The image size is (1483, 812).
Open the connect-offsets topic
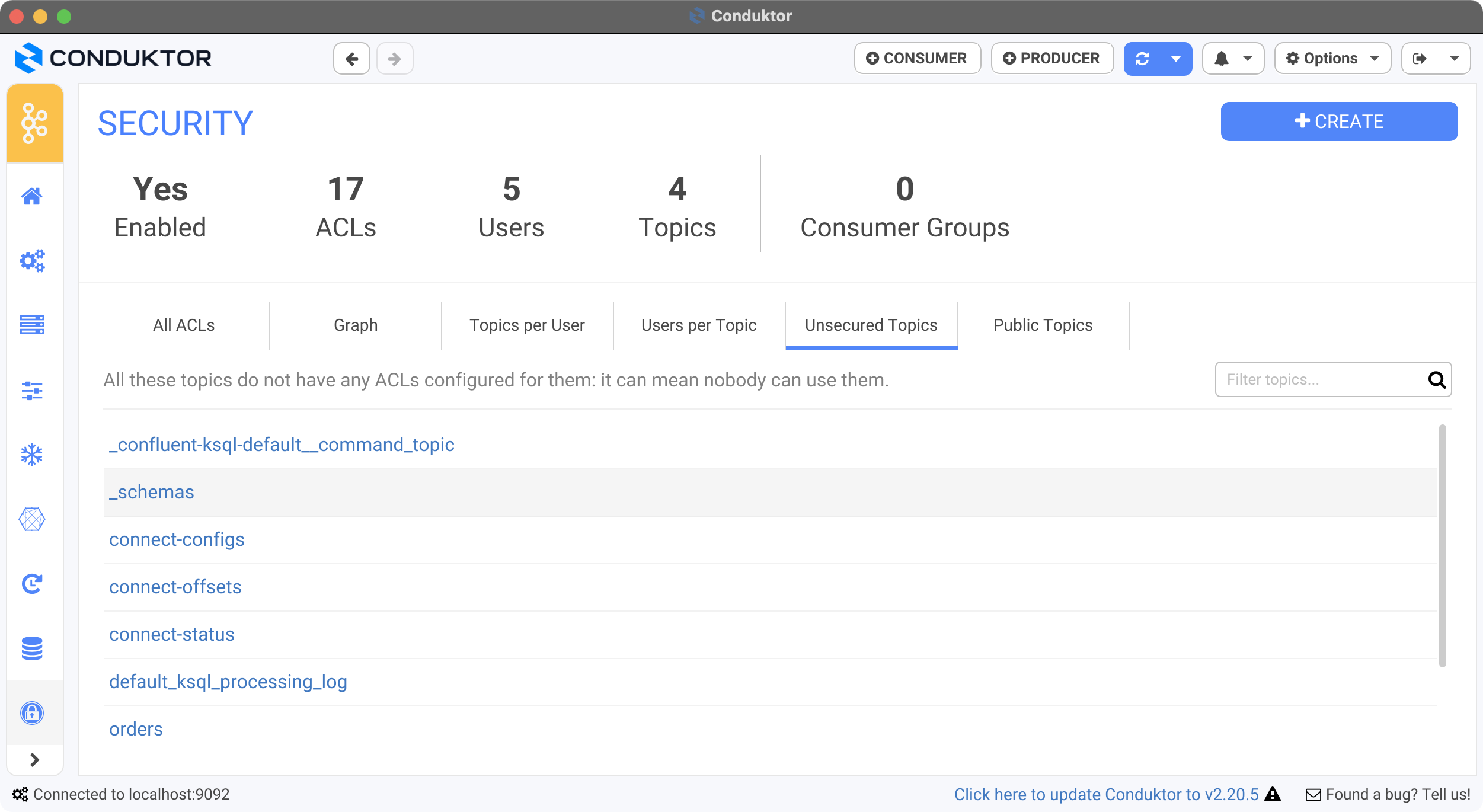tap(175, 587)
